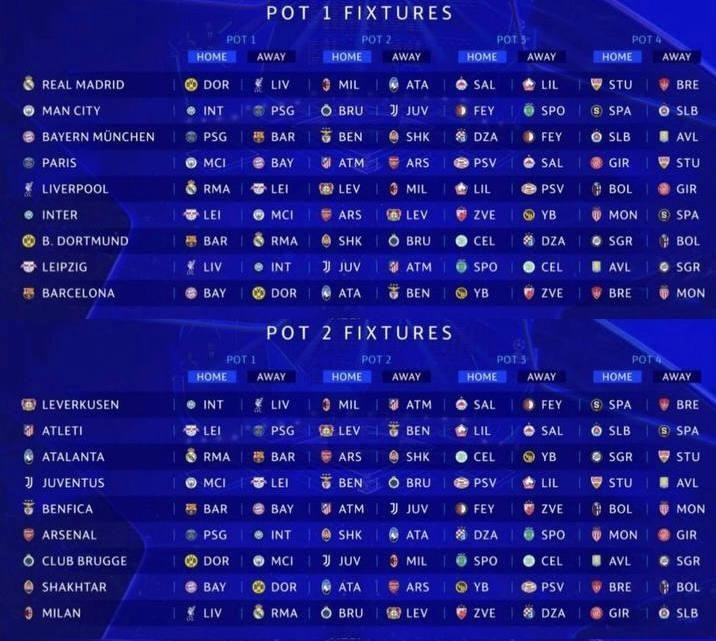Choose Pot 2 HOME header in Pot 2 Fixtures
Image resolution: width=716 pixels, height=641 pixels.
(346, 377)
